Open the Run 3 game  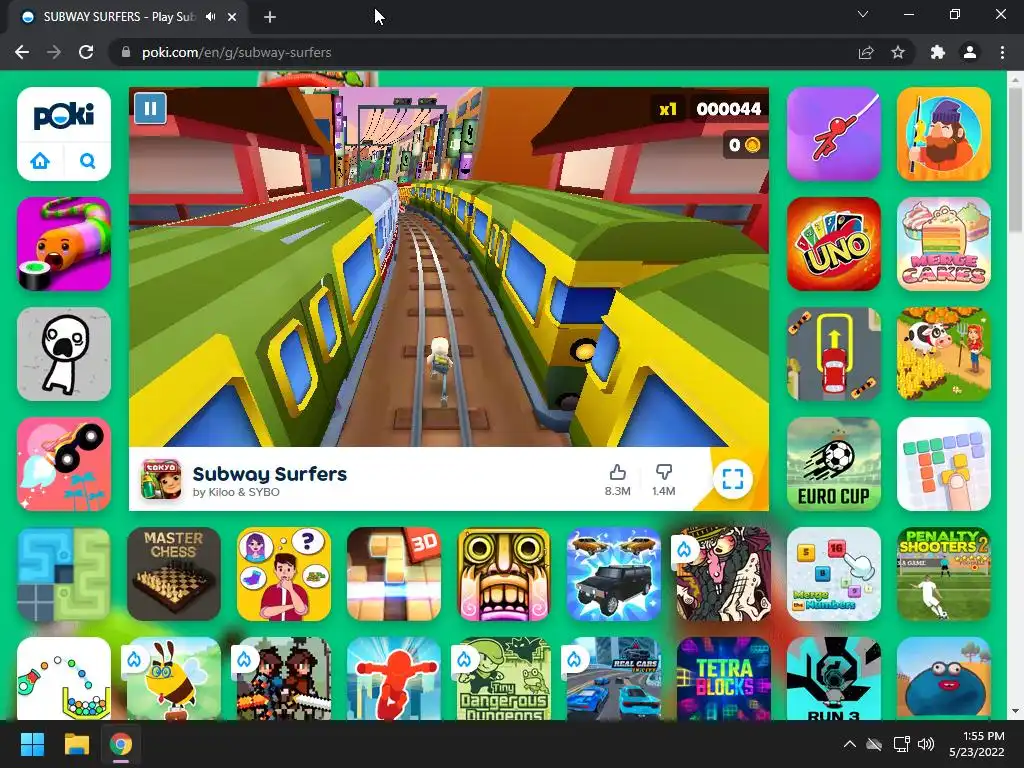pos(834,679)
